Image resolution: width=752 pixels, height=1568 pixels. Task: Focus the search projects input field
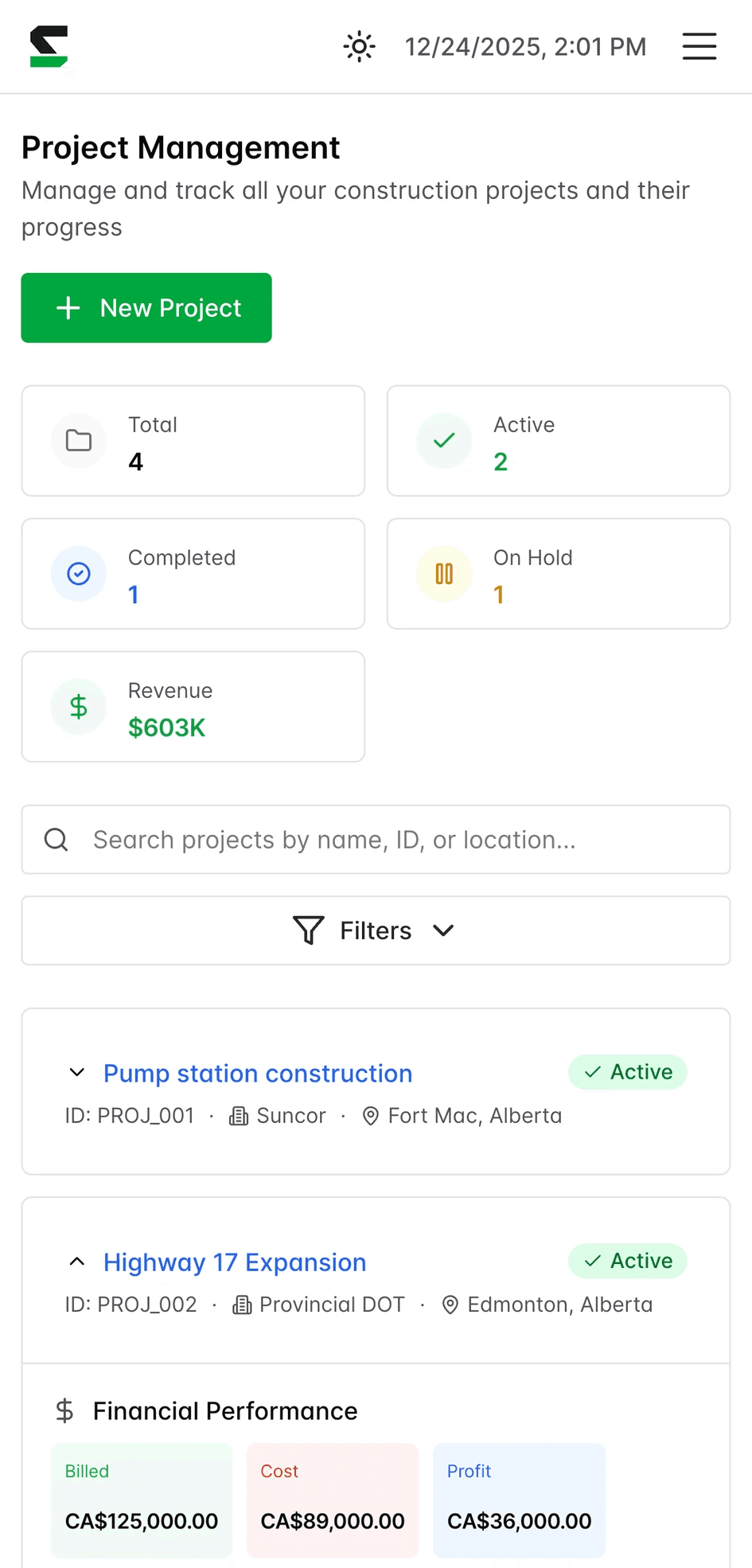point(376,840)
